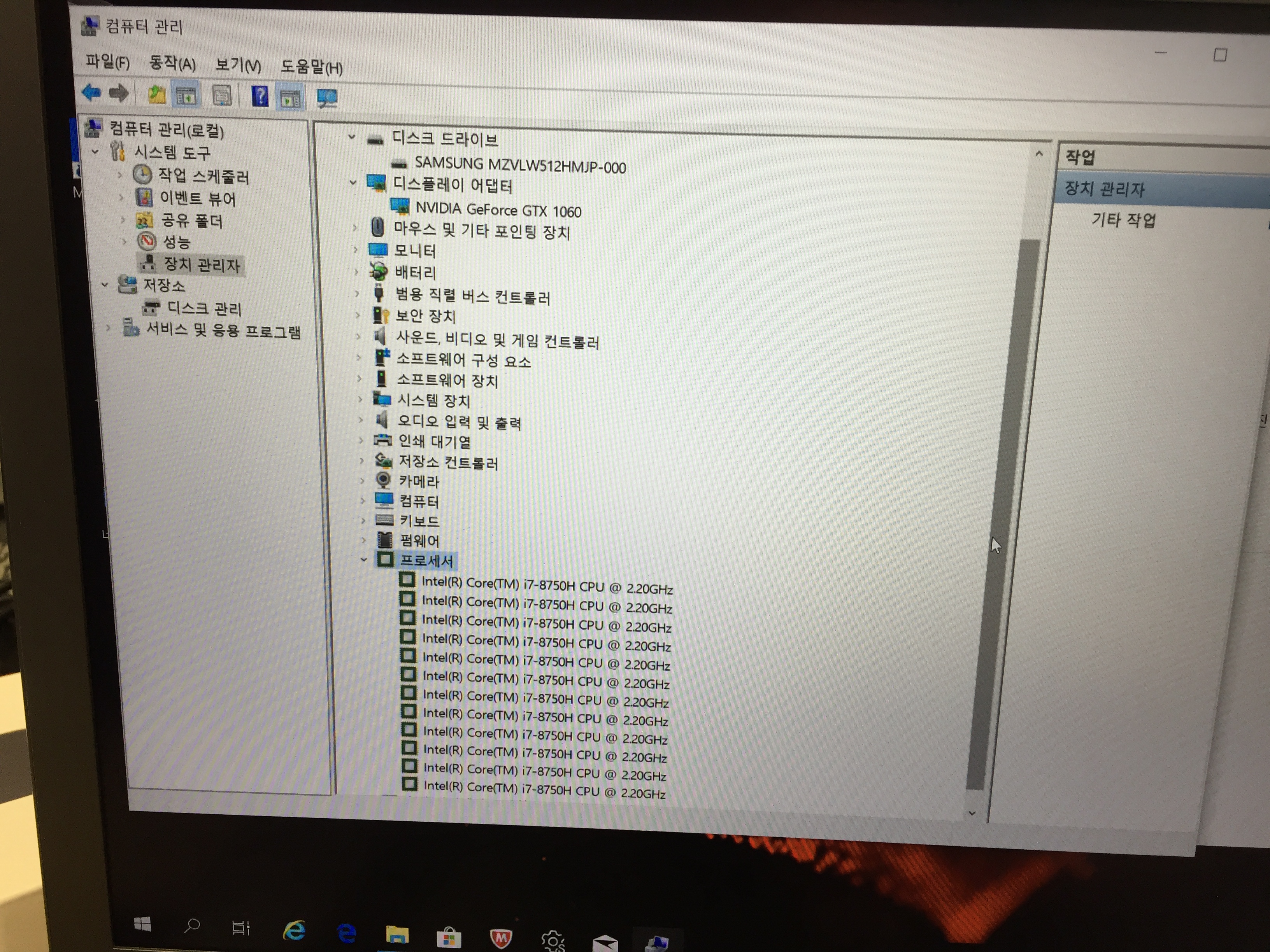Collapse the 저장소 tree node

click(x=105, y=284)
